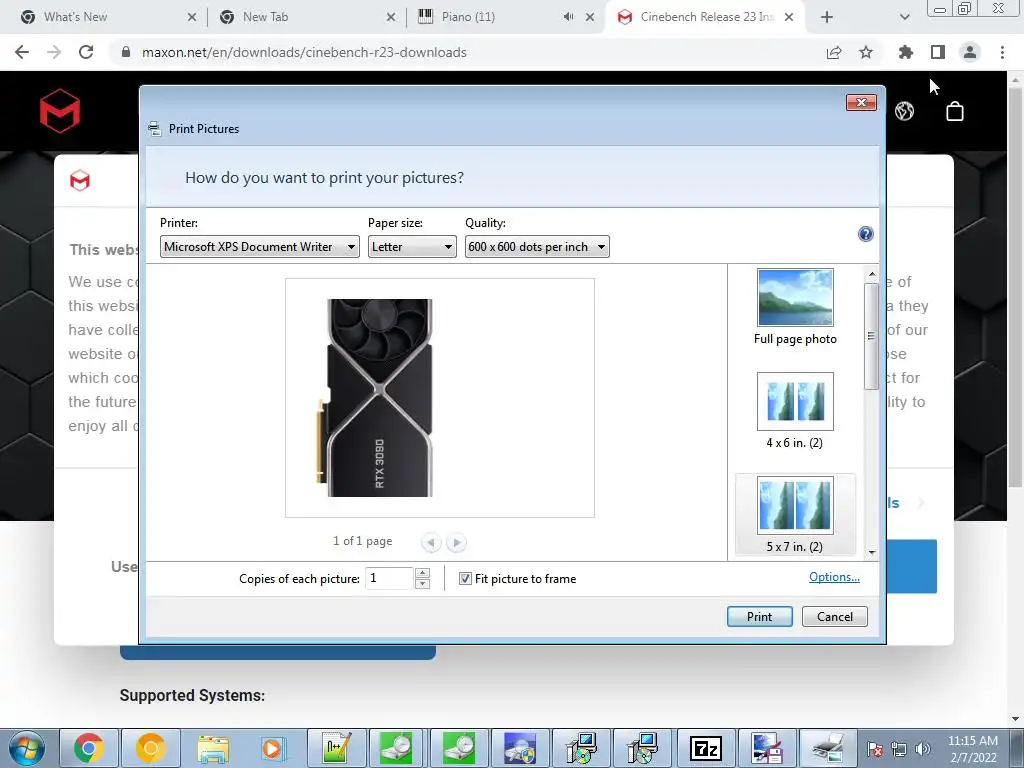Toggle Fit picture to frame checkbox

click(x=465, y=579)
